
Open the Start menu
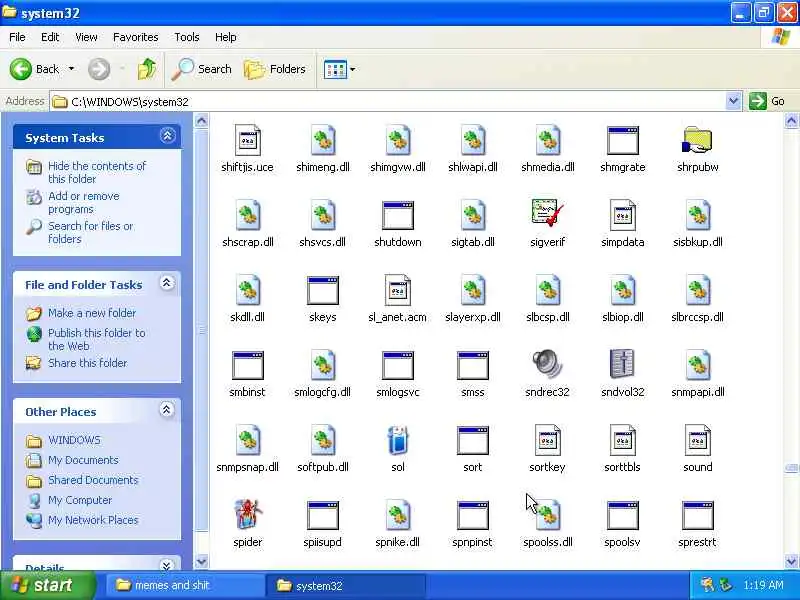click(47, 585)
